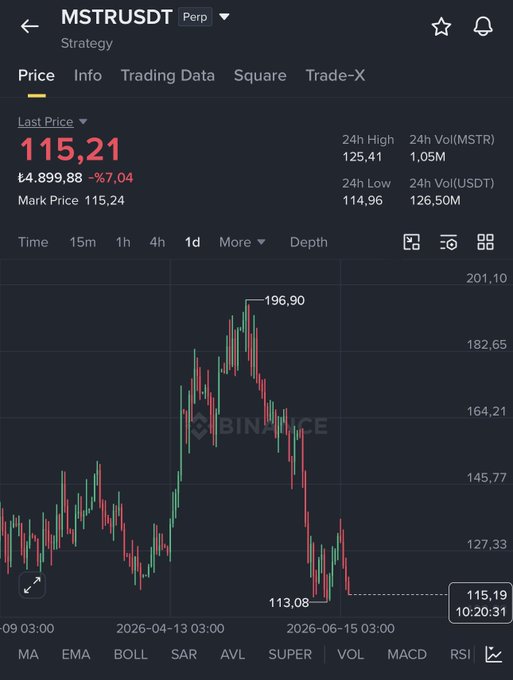
Task: Open the four-square grid layout icon
Action: (x=485, y=242)
